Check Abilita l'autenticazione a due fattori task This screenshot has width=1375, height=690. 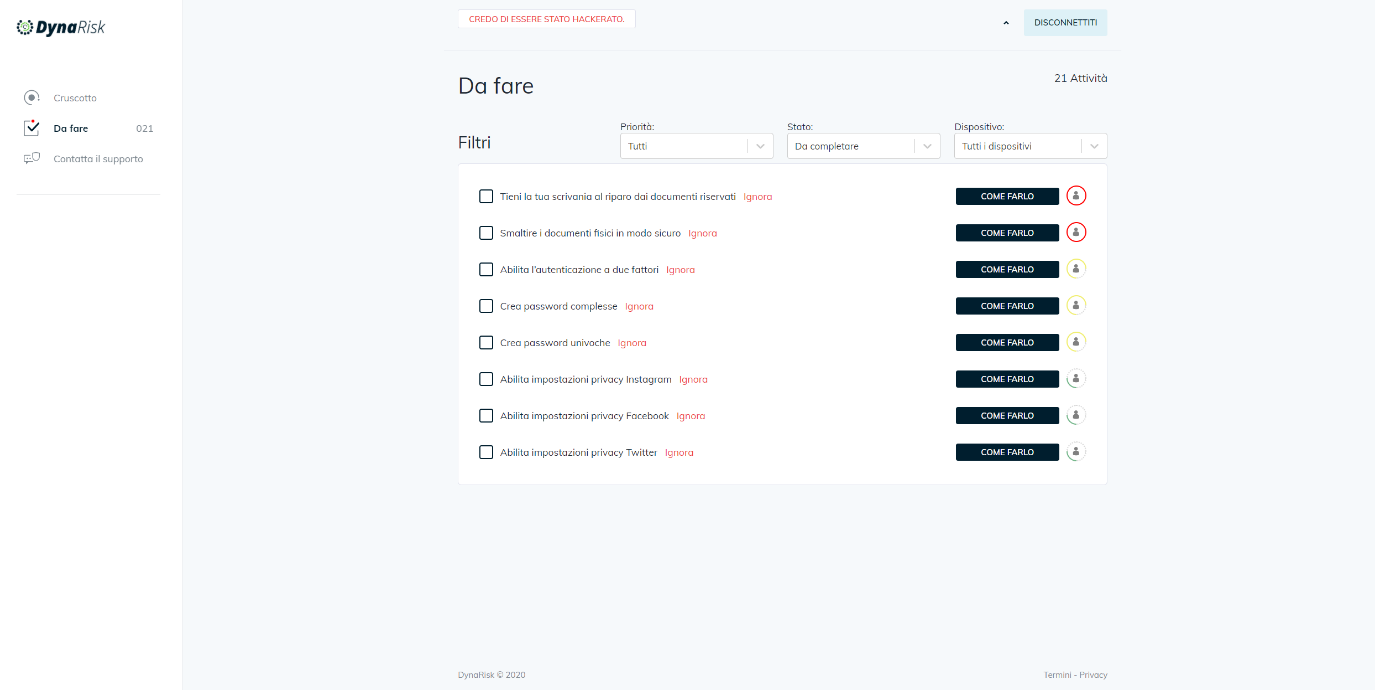click(486, 269)
